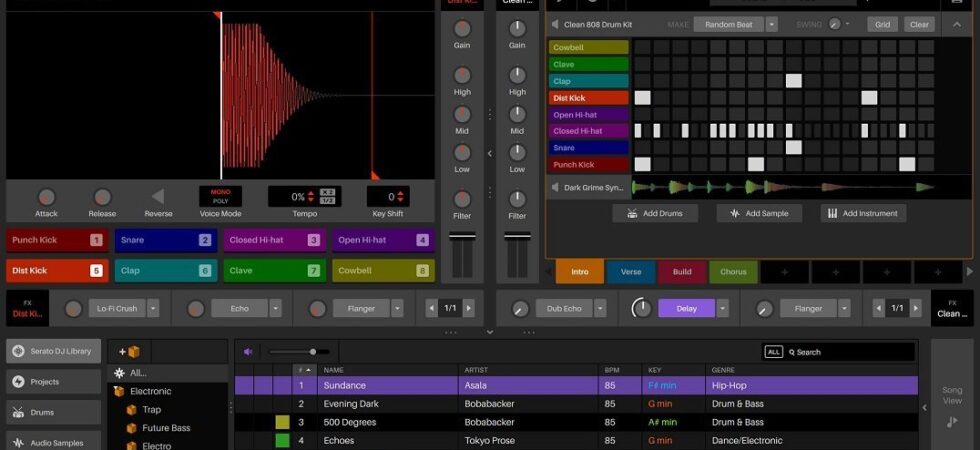Toggle the ALL search filter box
The width and height of the screenshot is (980, 450).
774,352
